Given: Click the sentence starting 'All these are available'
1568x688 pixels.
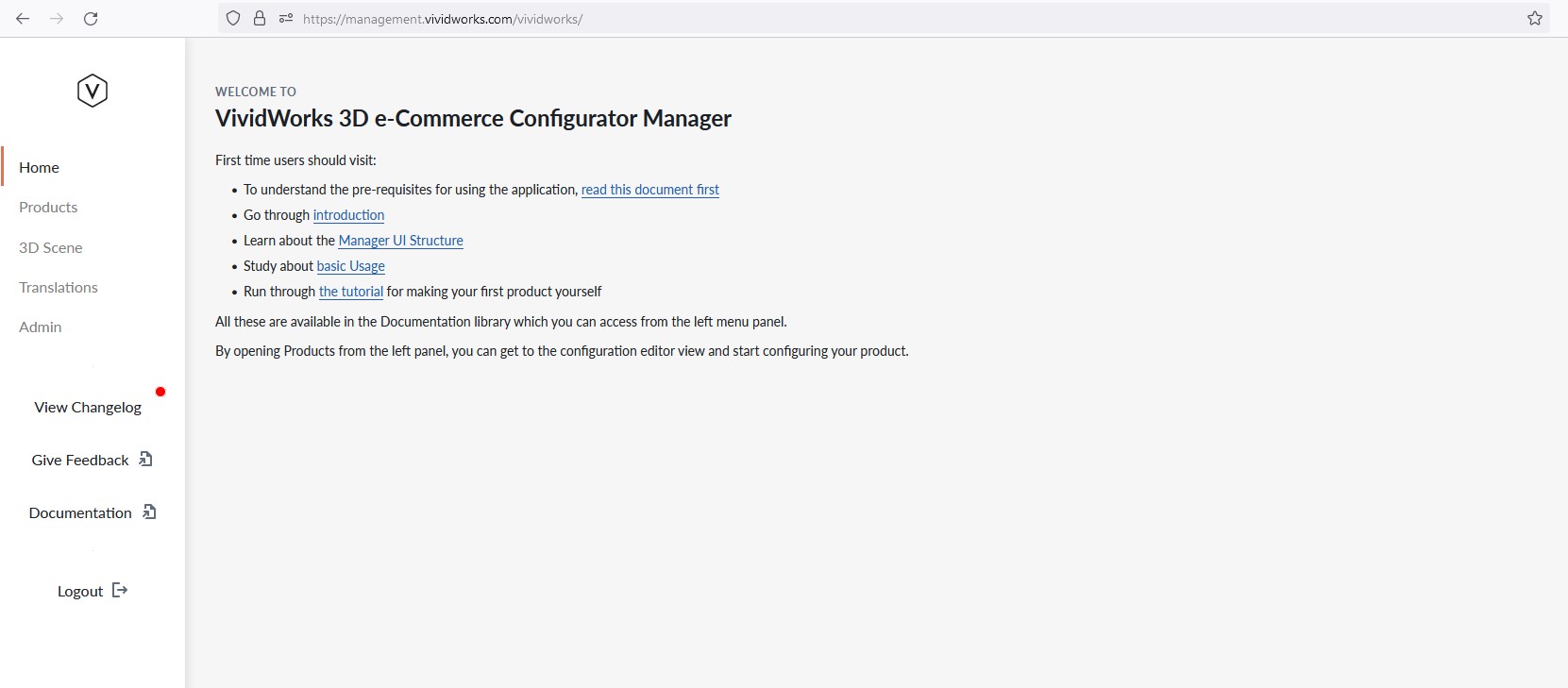Looking at the screenshot, I should 501,322.
